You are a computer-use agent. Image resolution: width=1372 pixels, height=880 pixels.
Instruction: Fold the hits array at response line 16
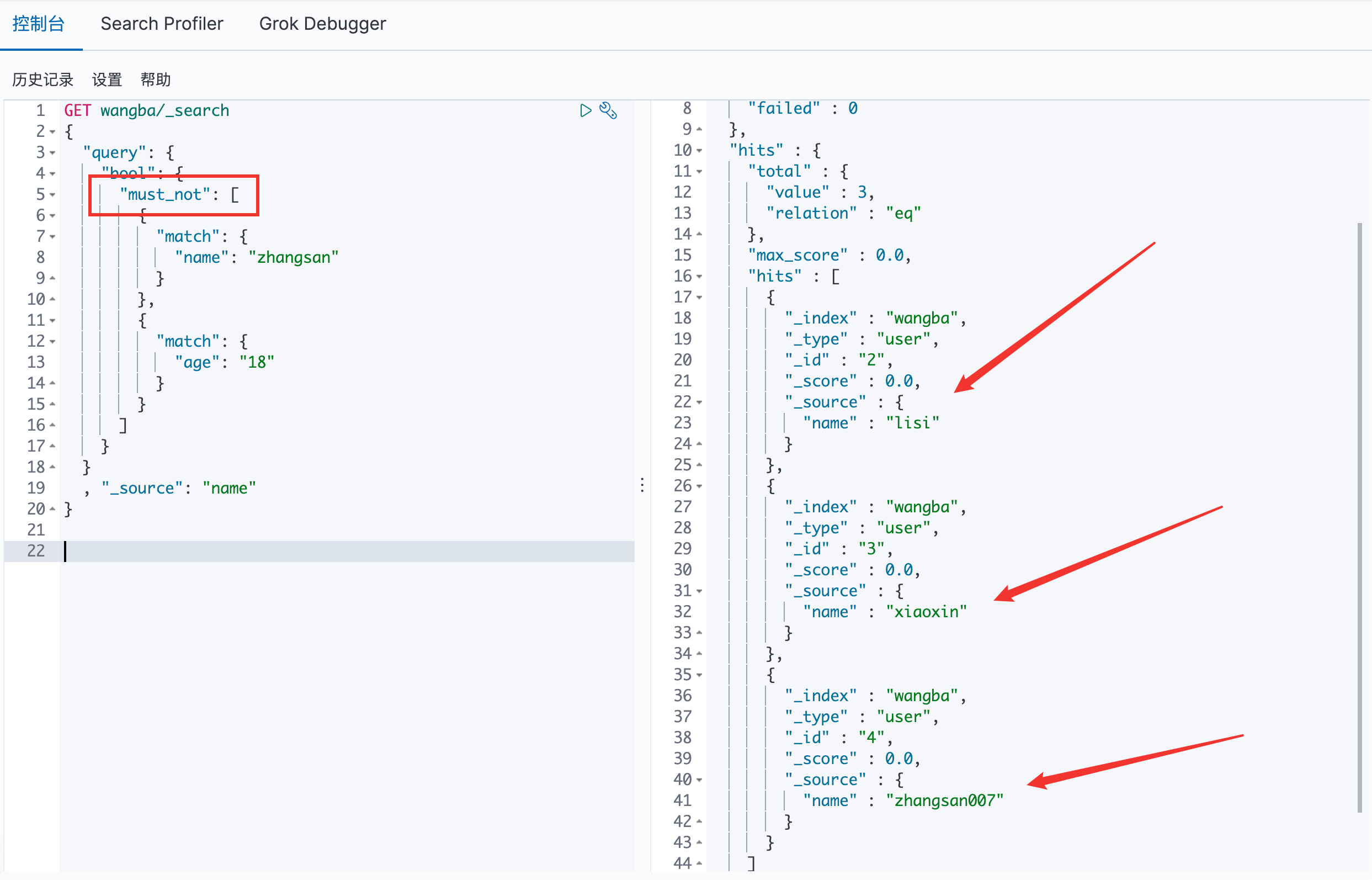(699, 277)
